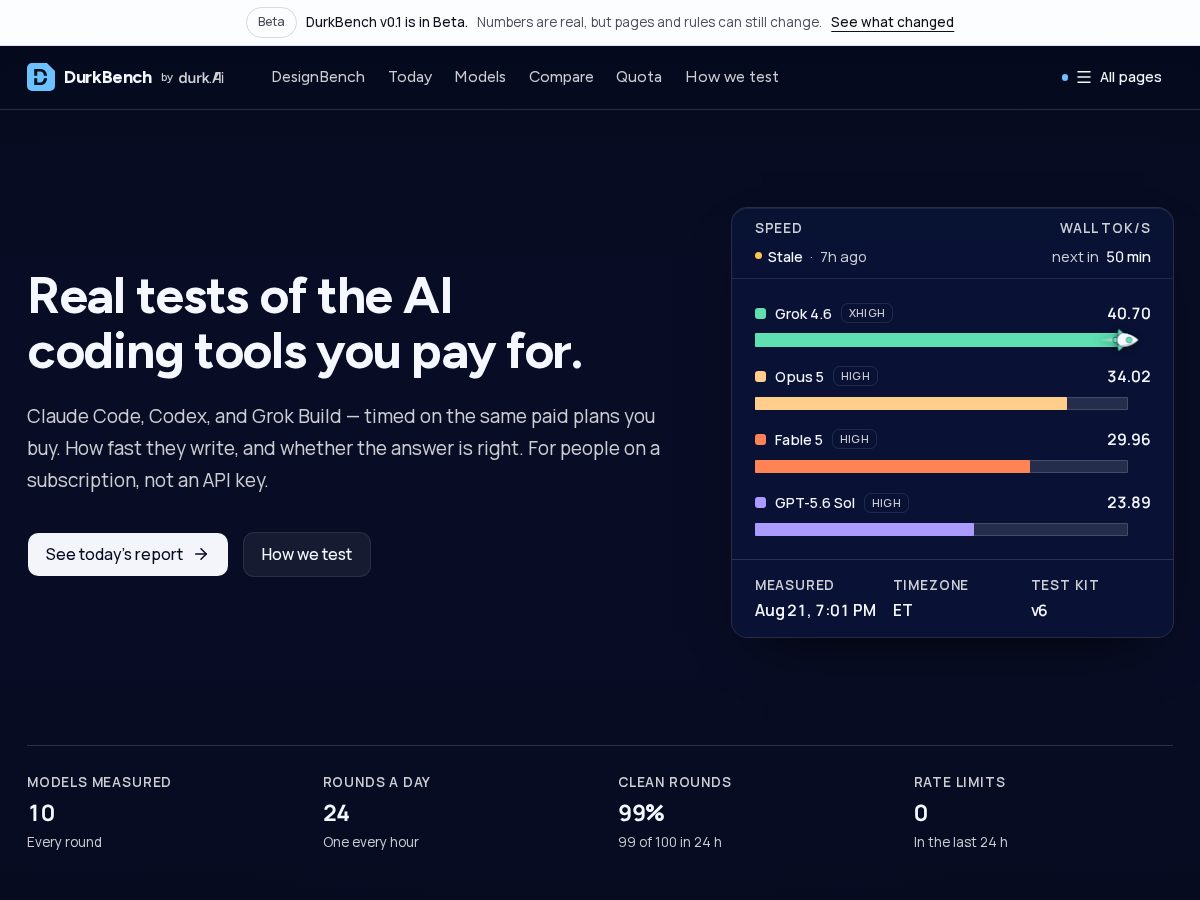Click the ET timezone value

pos(903,610)
